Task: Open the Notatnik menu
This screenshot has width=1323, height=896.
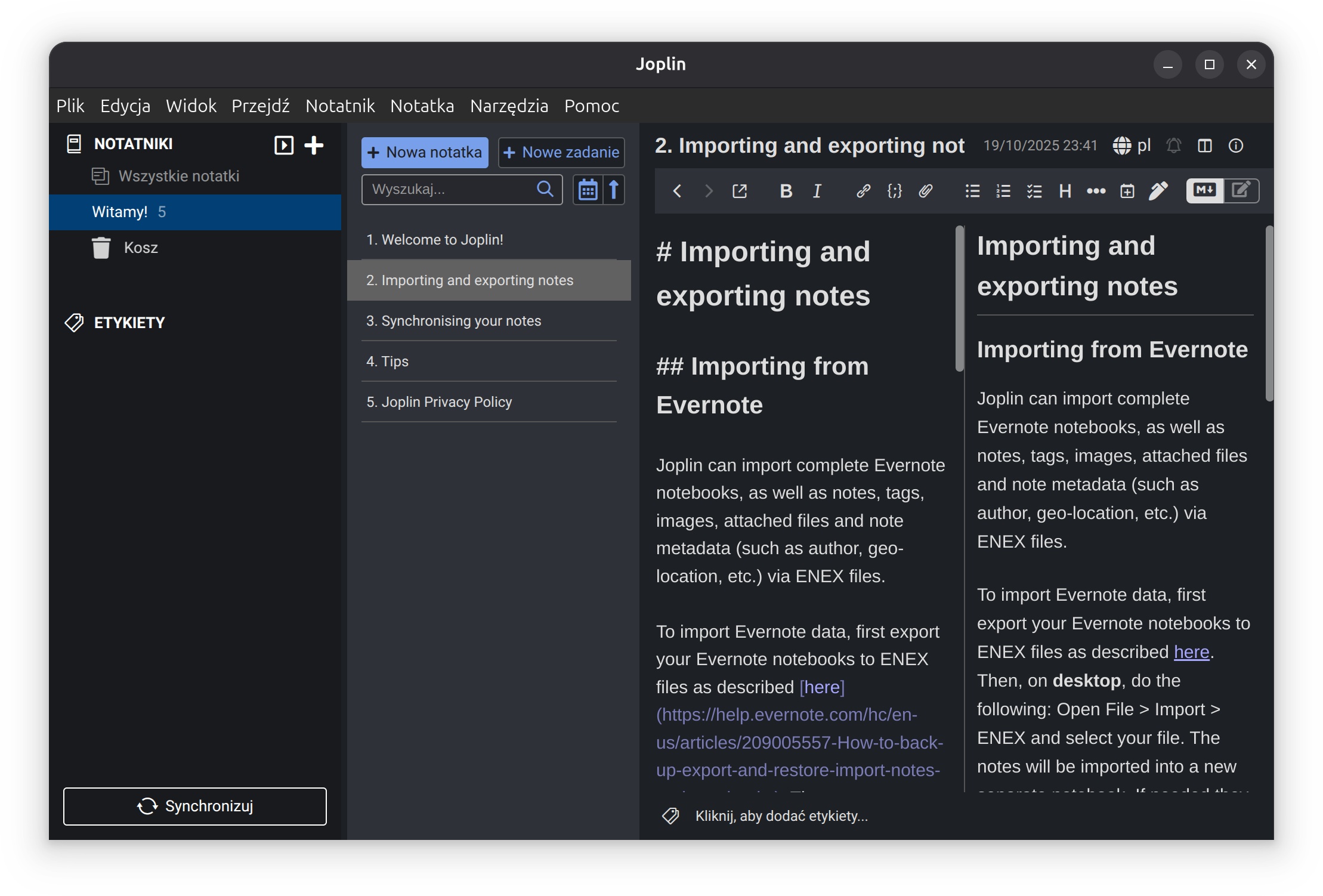Action: 340,106
